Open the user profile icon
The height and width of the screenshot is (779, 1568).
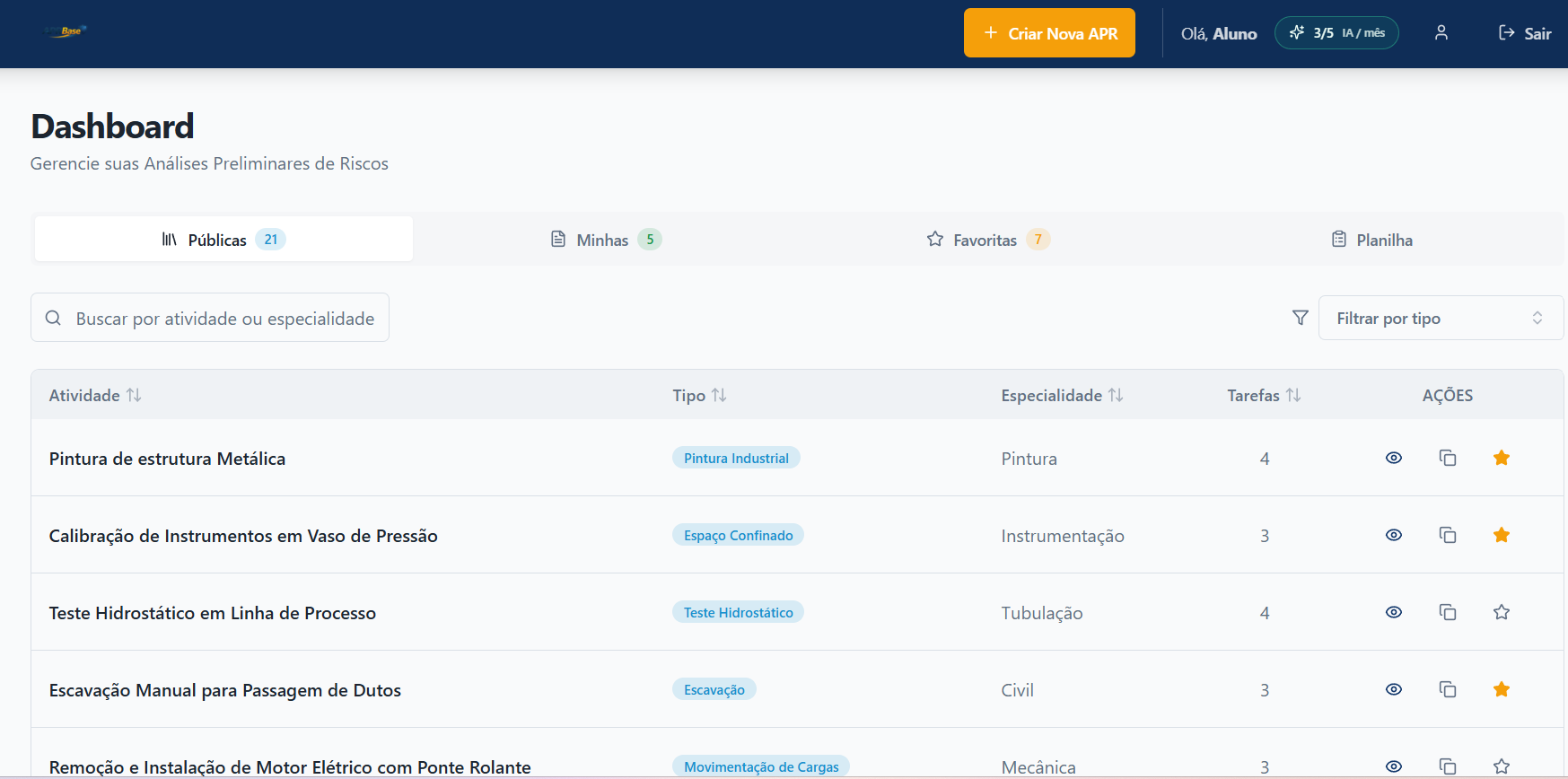1441,33
